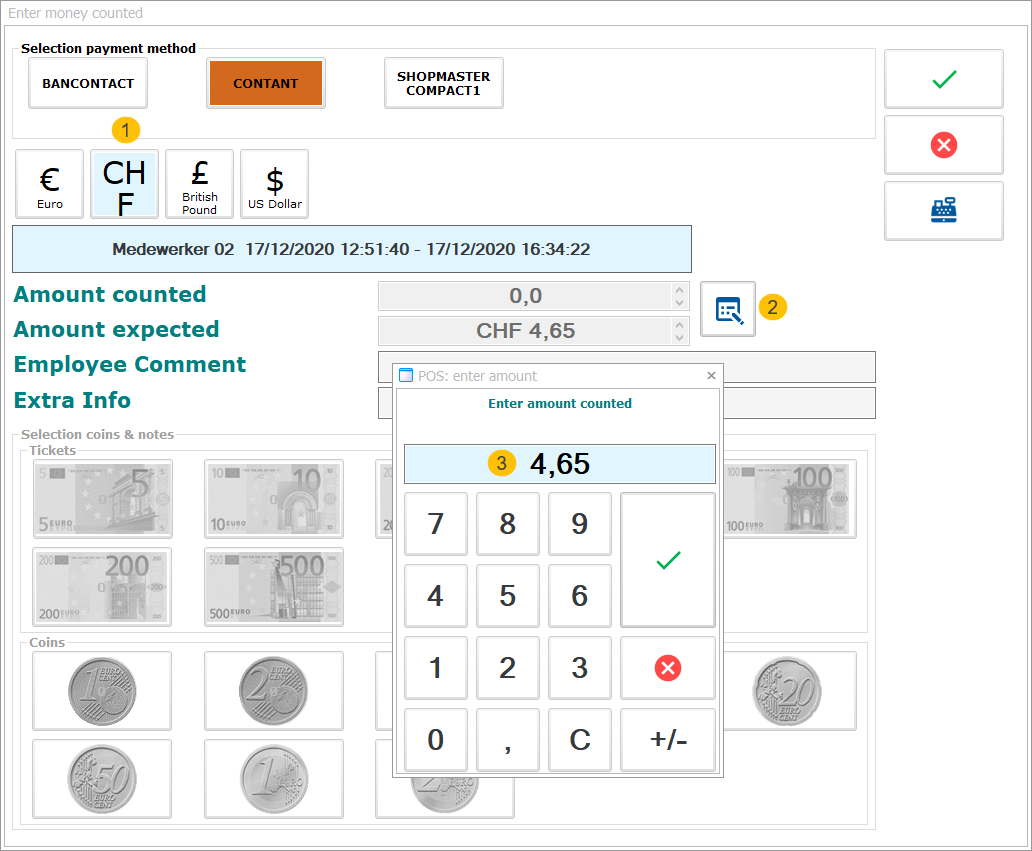Switch to British Pound currency

(199, 183)
